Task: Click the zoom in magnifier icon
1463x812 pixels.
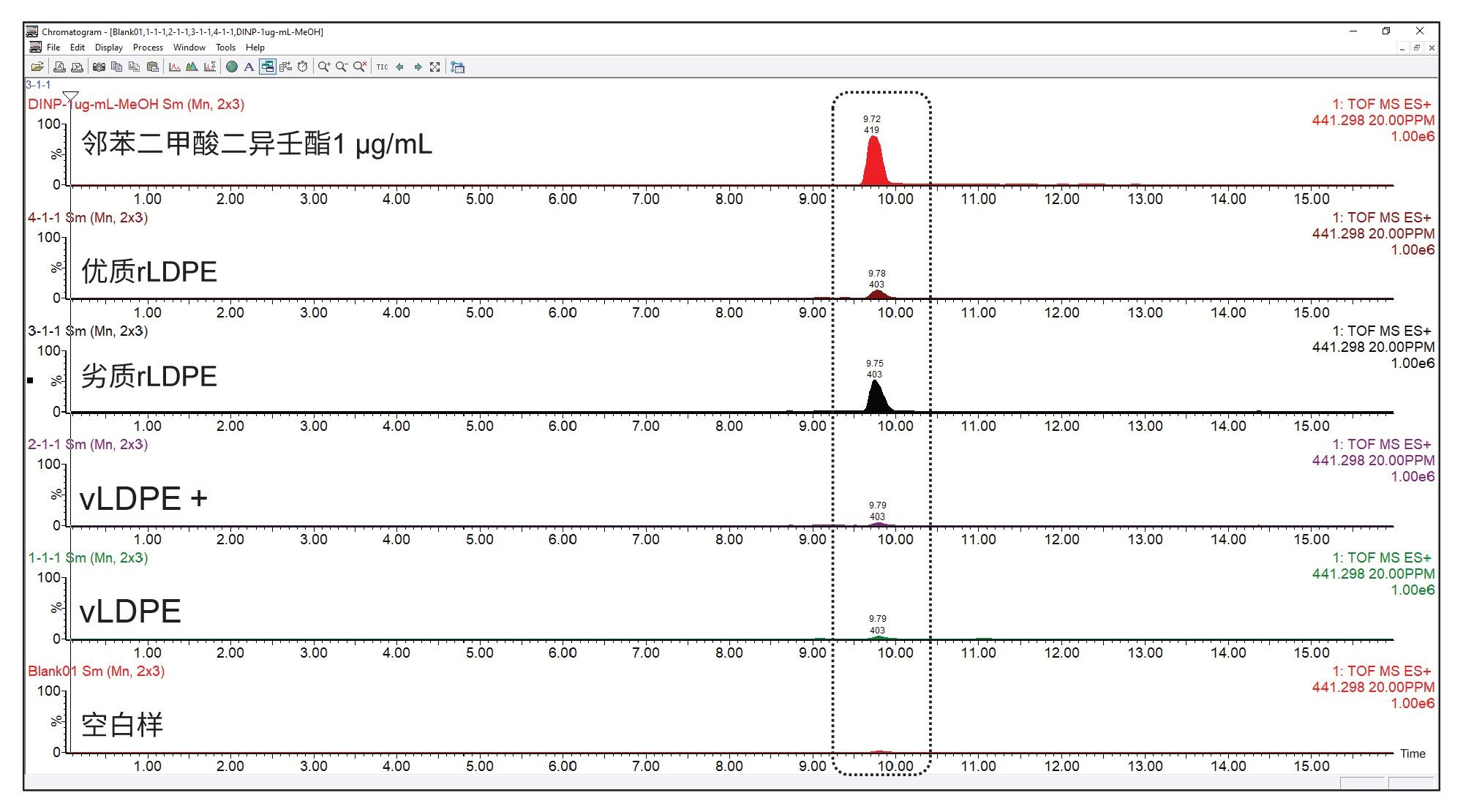Action: (x=323, y=67)
